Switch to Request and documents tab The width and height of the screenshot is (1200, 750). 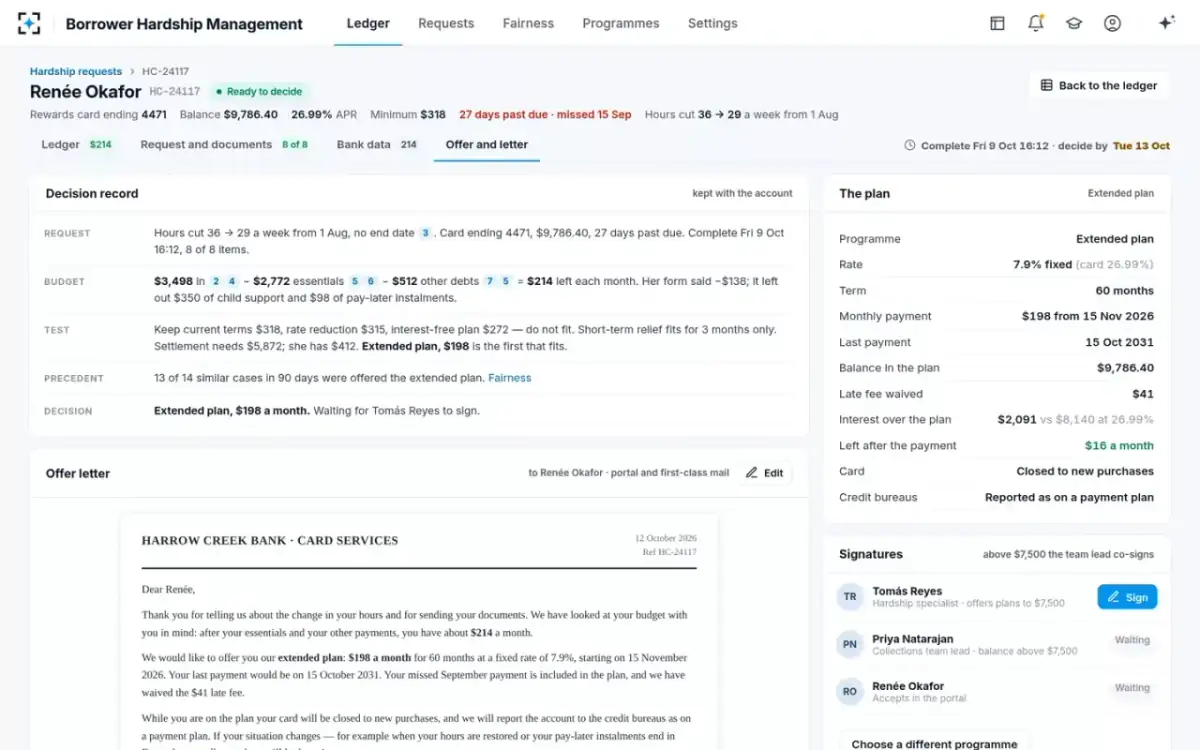224,145
